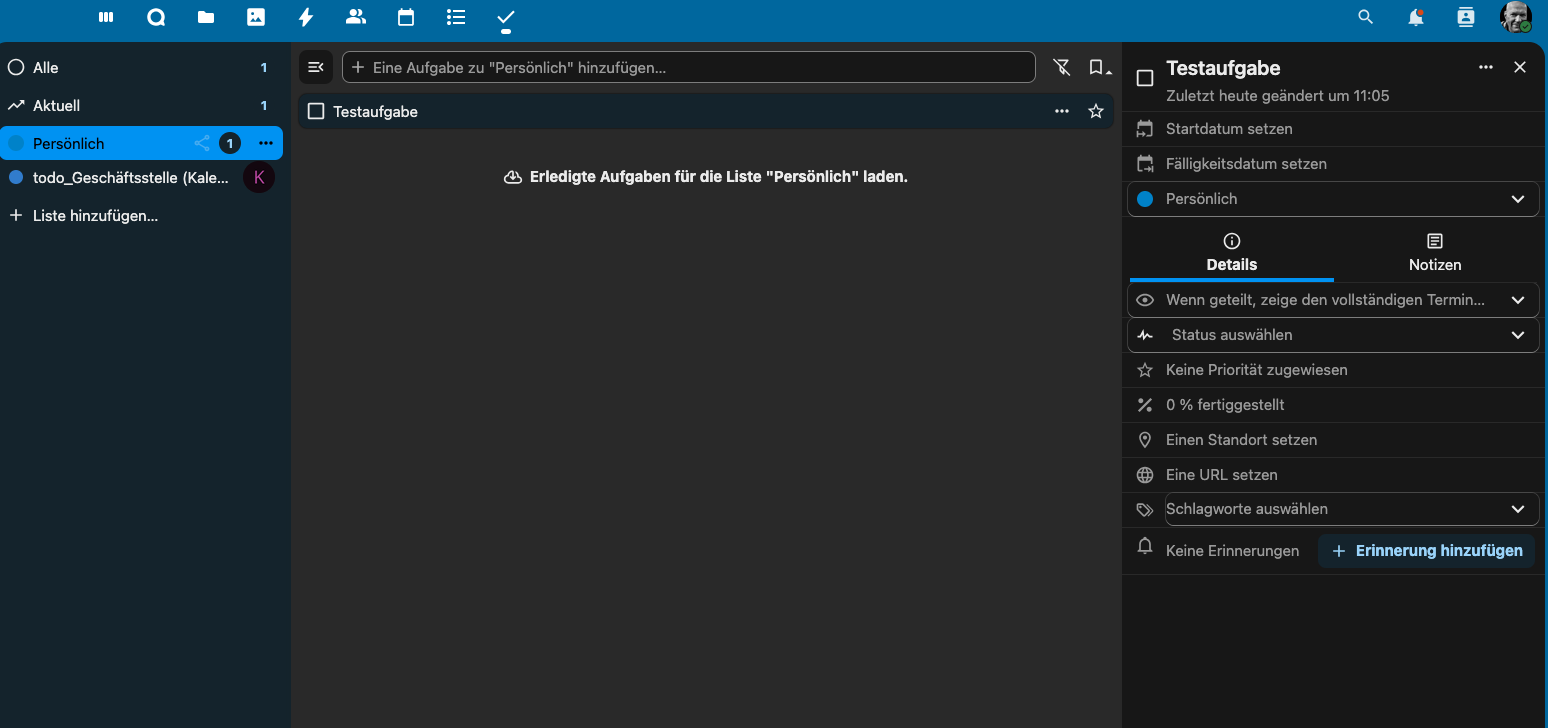The width and height of the screenshot is (1548, 728).
Task: Load completed tasks for Persönlich list
Action: (x=706, y=177)
